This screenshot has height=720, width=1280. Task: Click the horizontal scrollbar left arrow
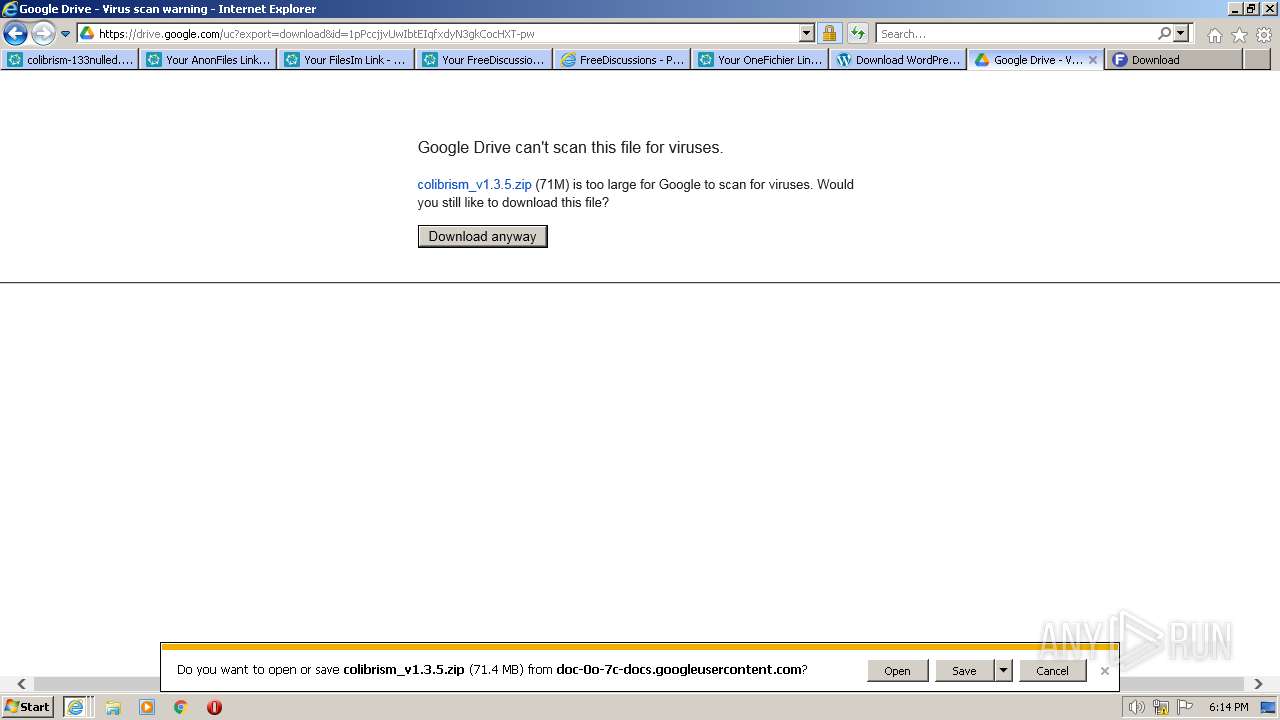coord(21,684)
